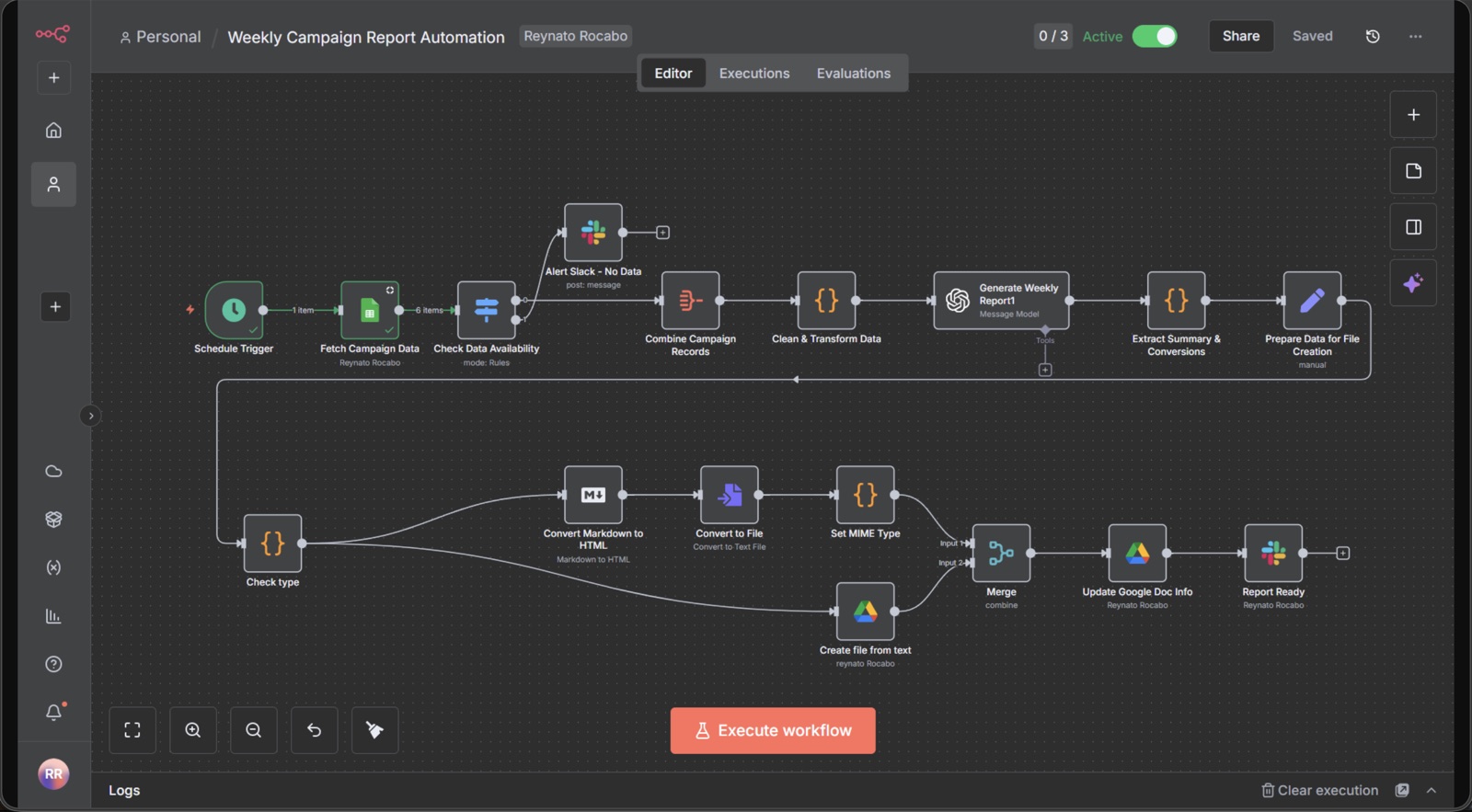The image size is (1472, 812).
Task: Select the Schedule Trigger clock node
Action: 234,310
